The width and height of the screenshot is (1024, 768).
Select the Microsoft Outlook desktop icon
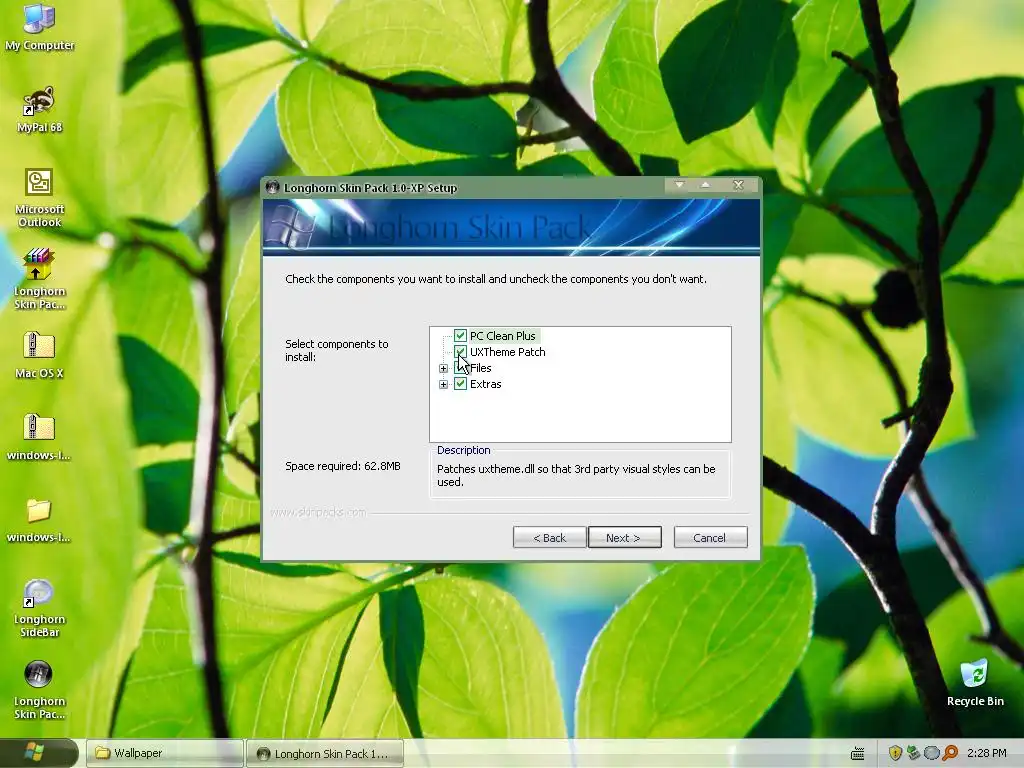click(39, 197)
